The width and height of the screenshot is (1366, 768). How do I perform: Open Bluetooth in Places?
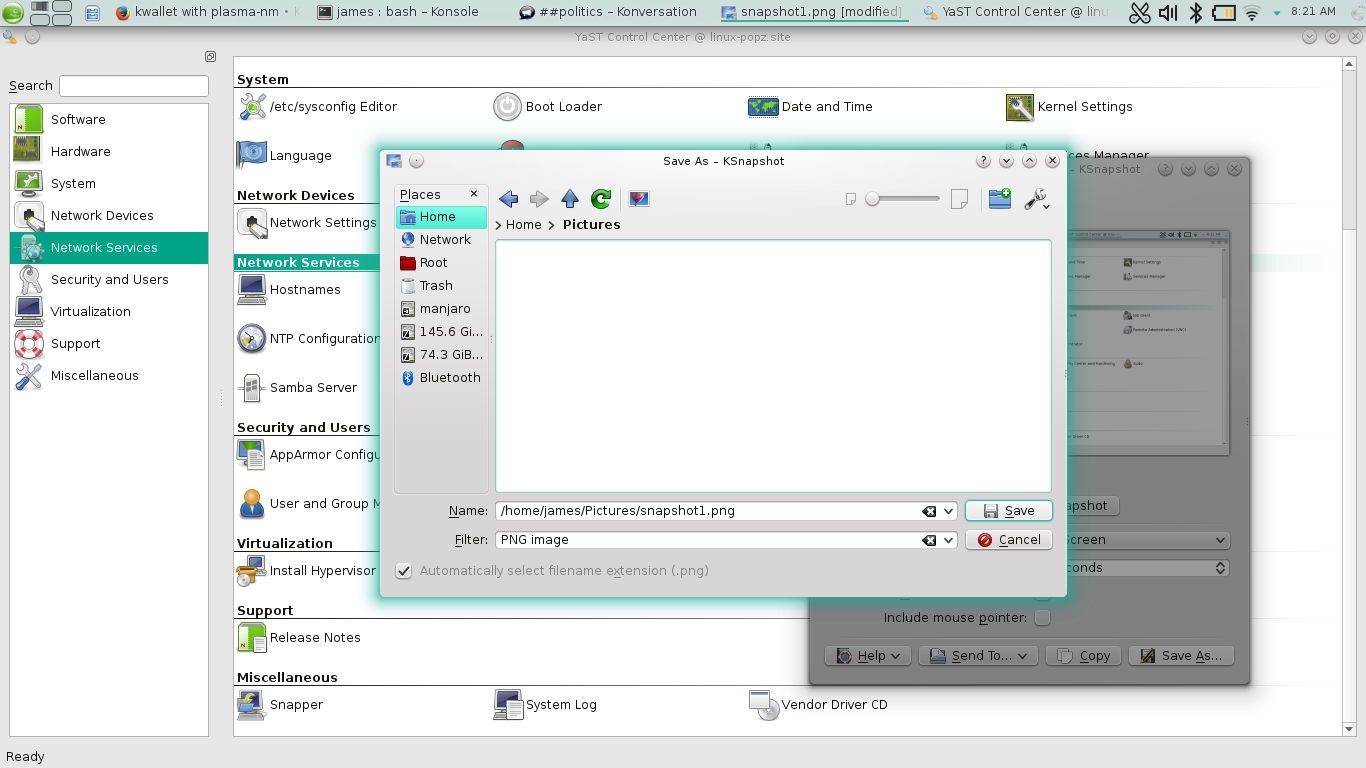[441, 378]
